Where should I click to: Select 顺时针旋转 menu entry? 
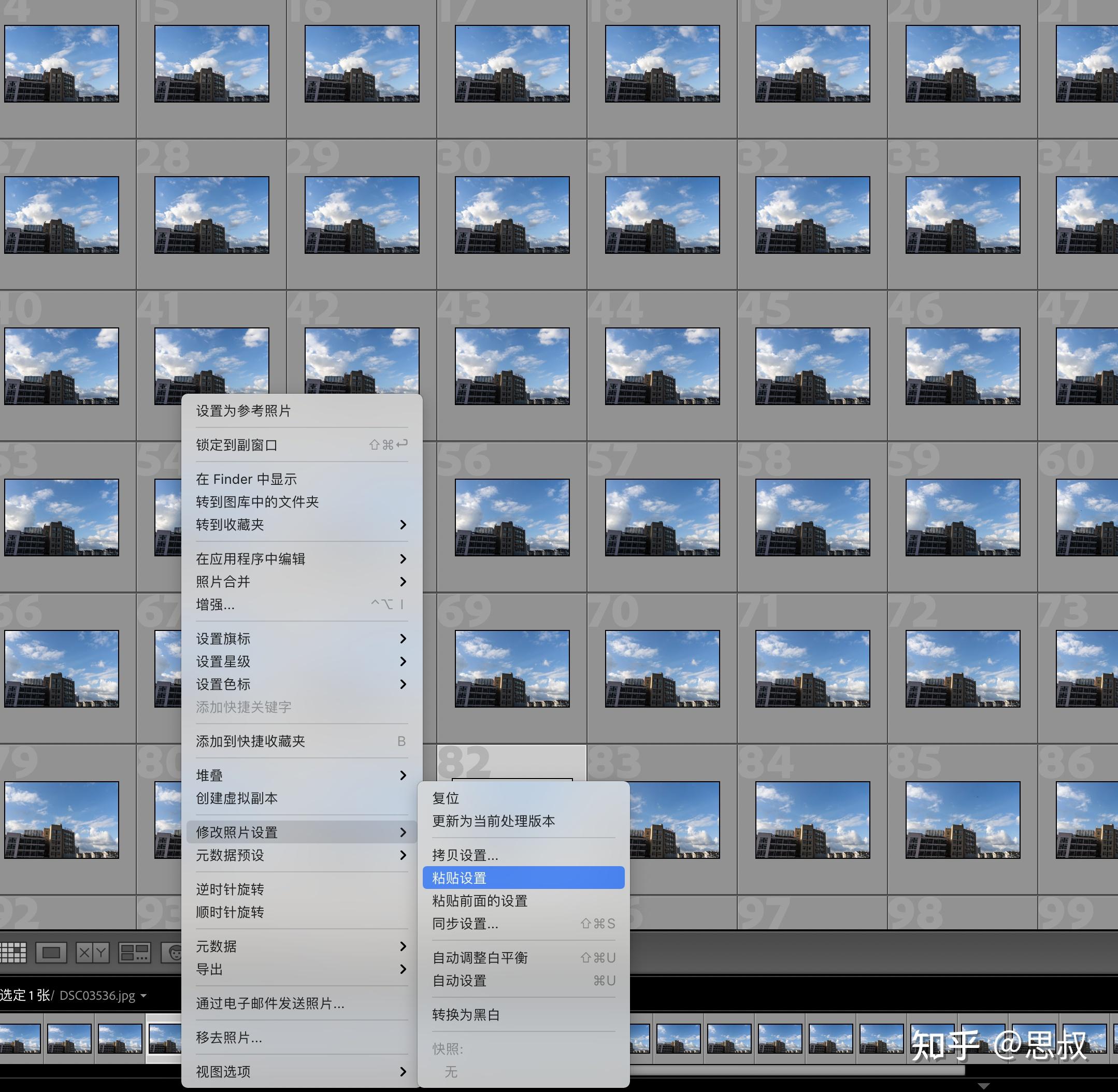(x=302, y=912)
